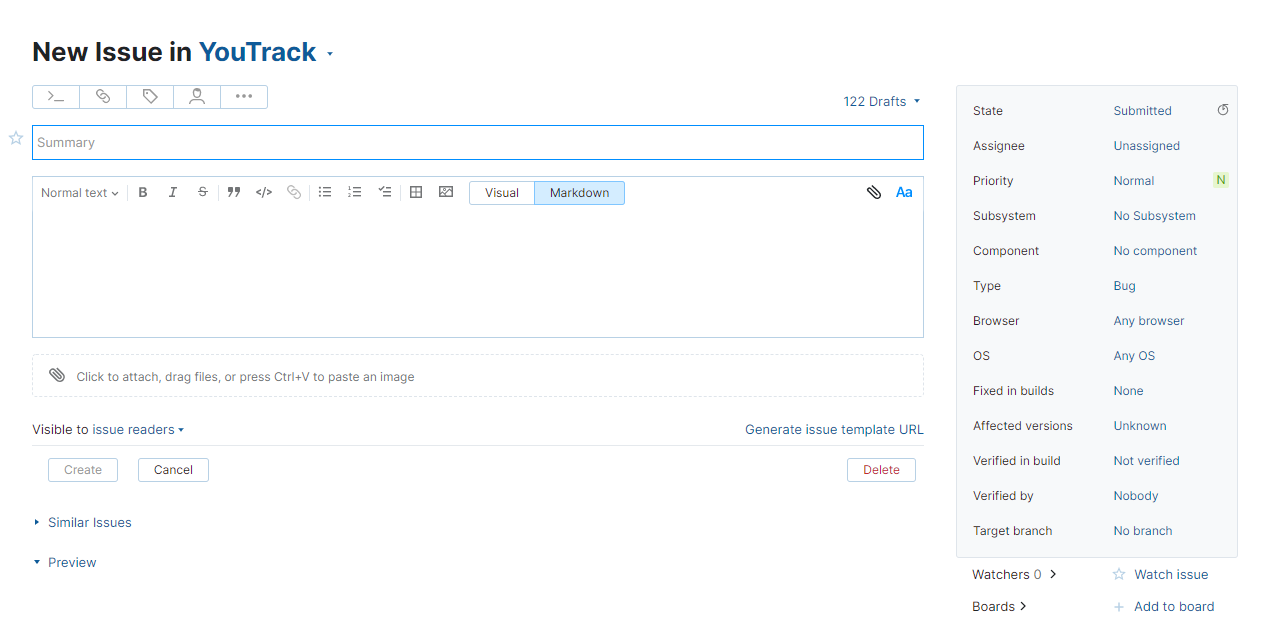1270x641 pixels.
Task: Toggle italic formatting
Action: click(172, 192)
